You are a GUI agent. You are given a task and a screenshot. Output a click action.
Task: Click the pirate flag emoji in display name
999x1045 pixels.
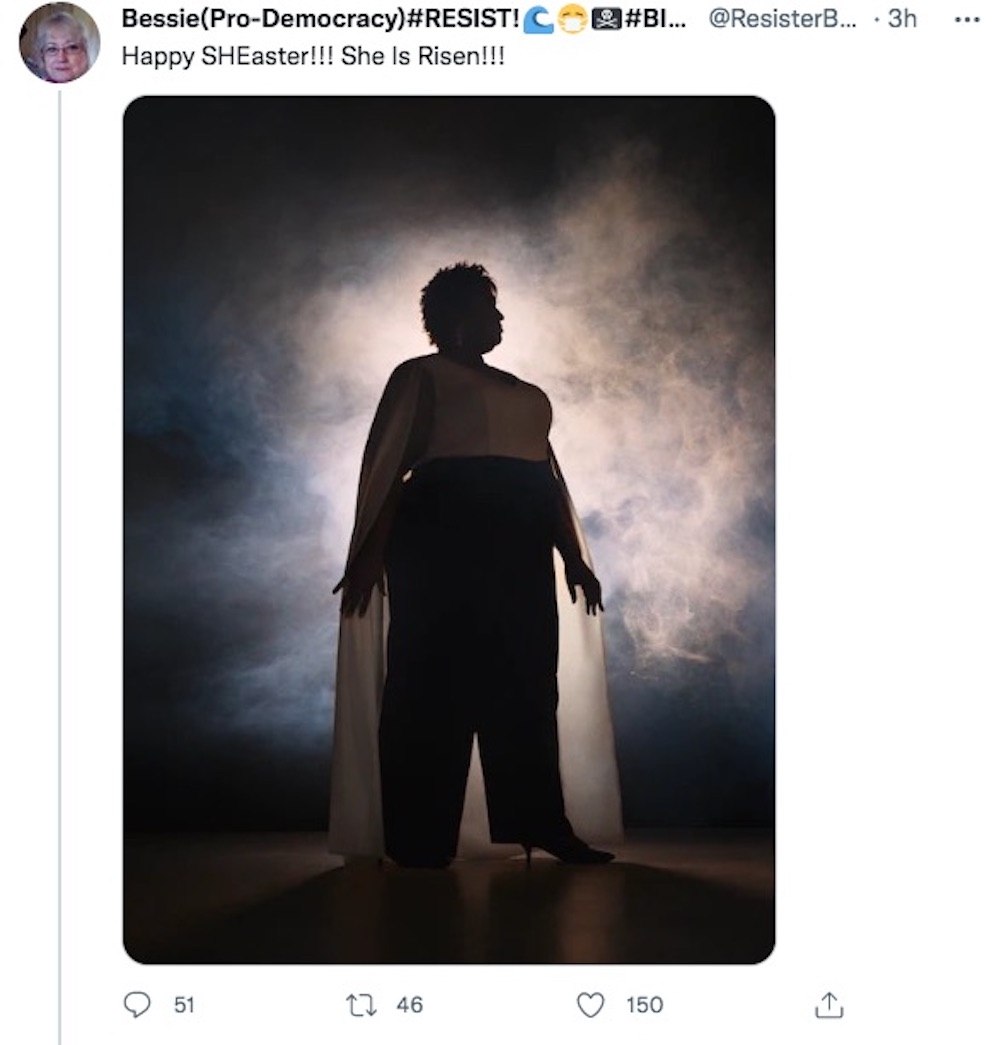[x=606, y=19]
